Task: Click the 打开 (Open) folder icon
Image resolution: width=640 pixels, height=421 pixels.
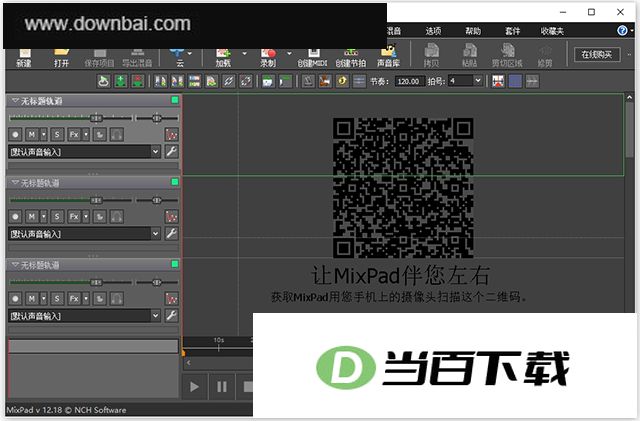Action: [61, 57]
